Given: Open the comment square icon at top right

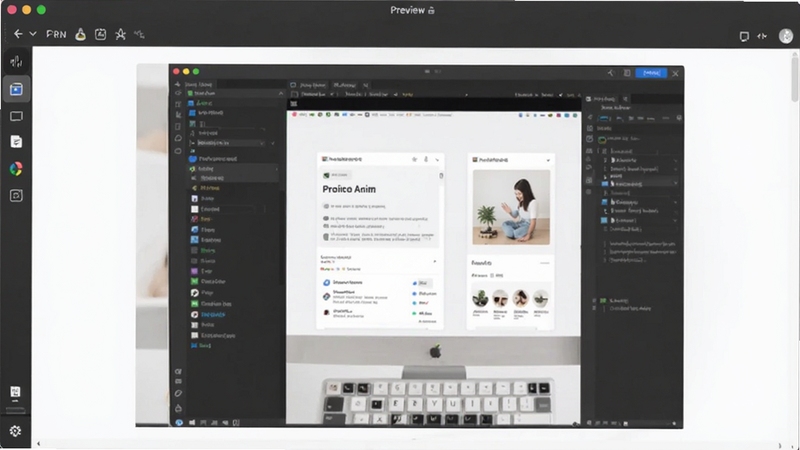Looking at the screenshot, I should point(744,36).
